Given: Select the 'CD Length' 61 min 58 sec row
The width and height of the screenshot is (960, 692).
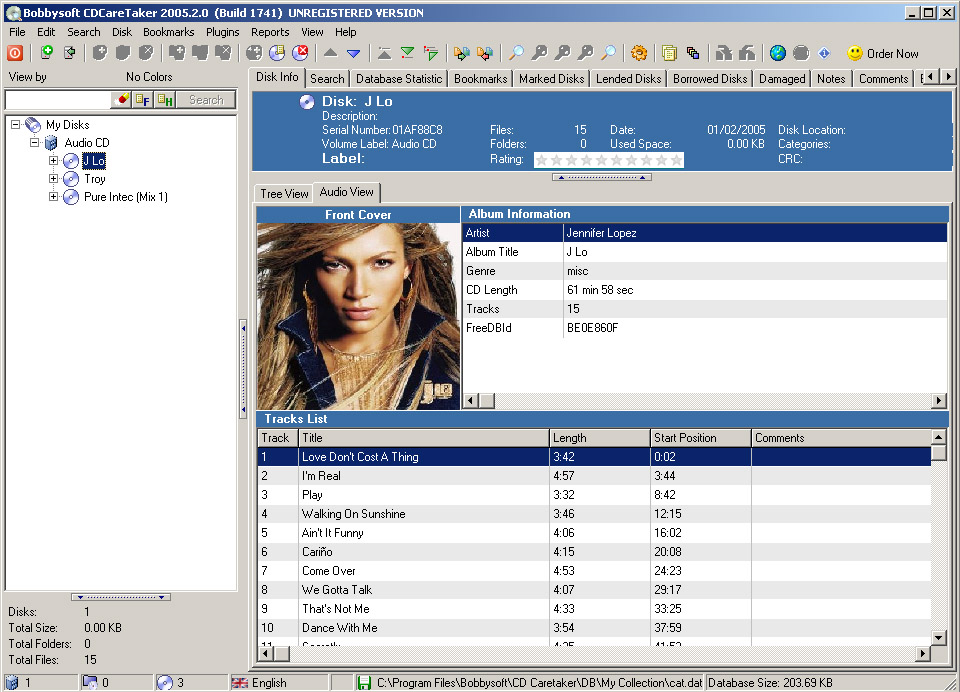Looking at the screenshot, I should tap(705, 290).
